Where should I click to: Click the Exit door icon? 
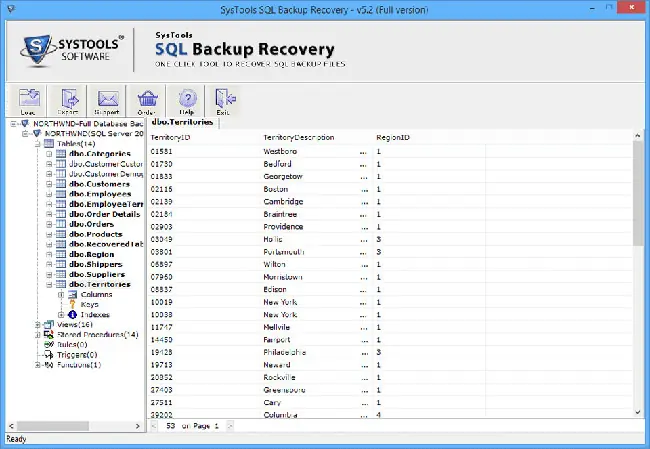[225, 99]
